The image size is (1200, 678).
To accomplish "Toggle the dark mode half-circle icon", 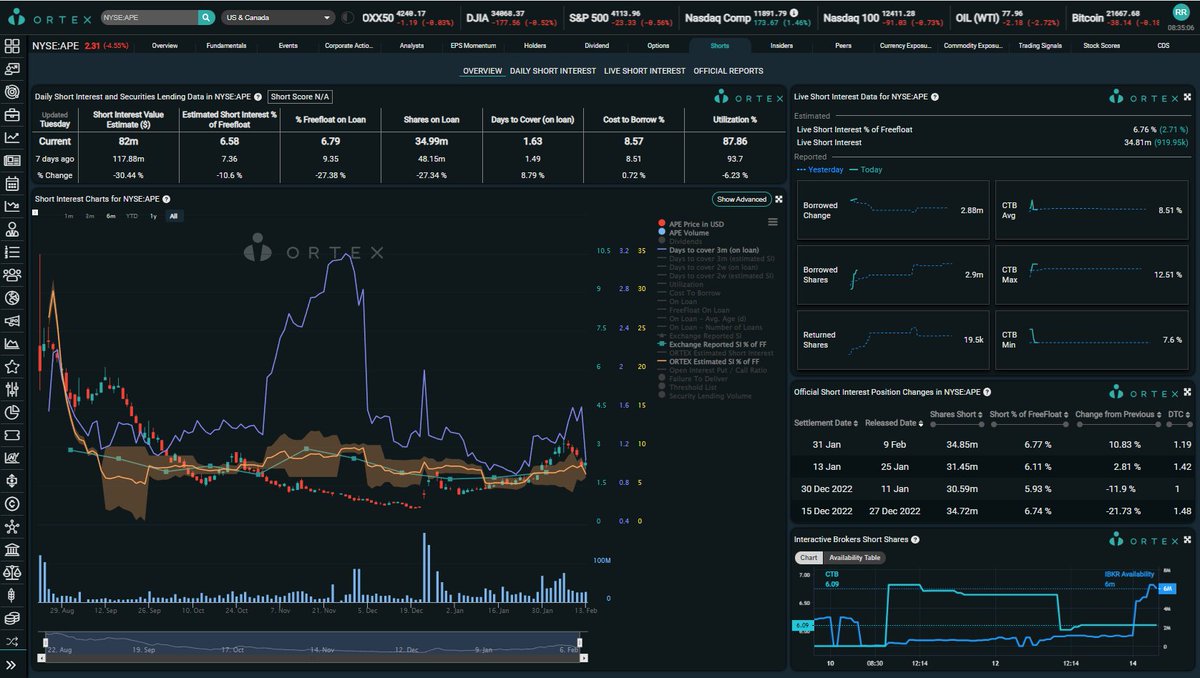I will click(x=347, y=17).
